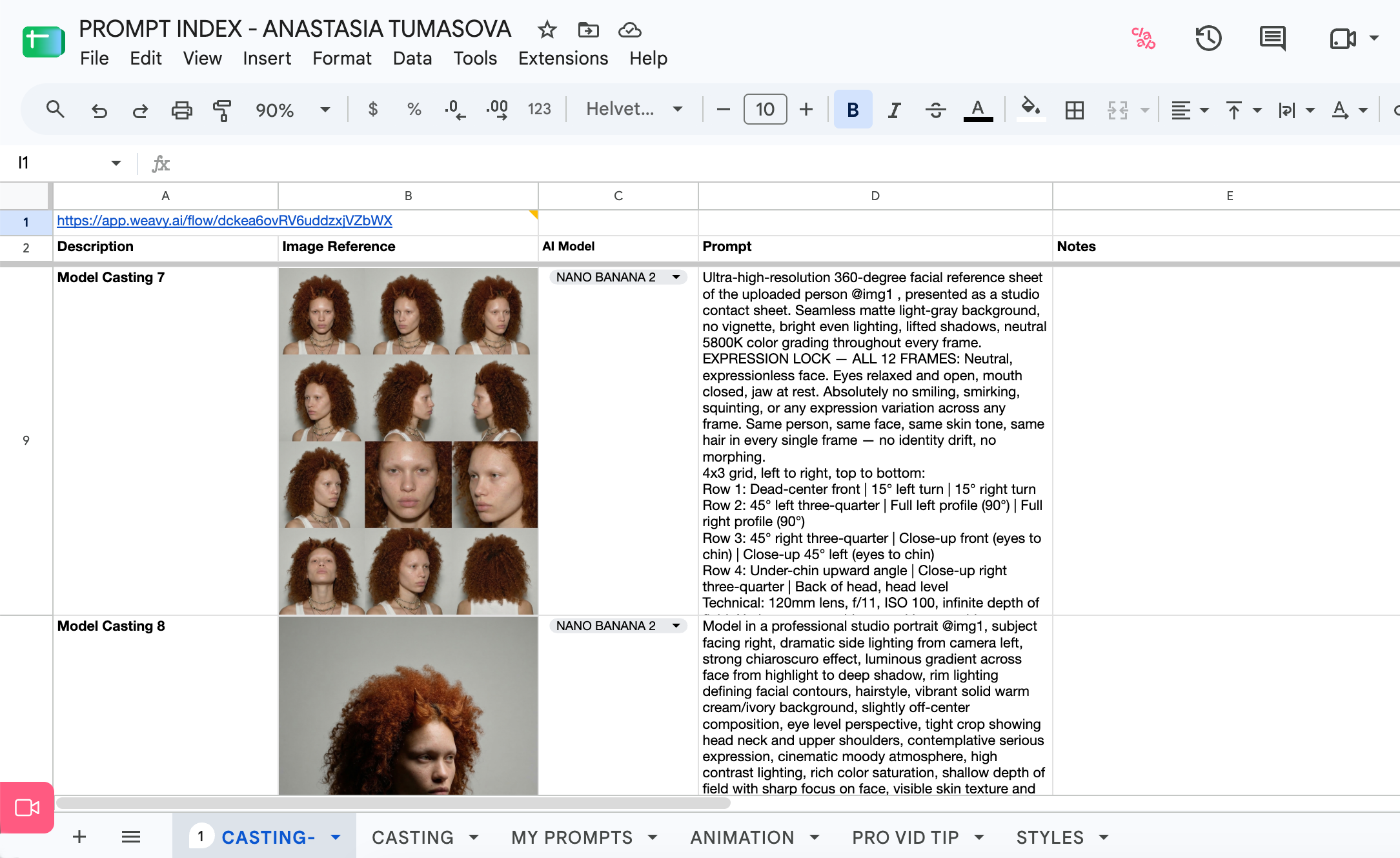Open the Helvetica font dropdown
1400x858 pixels.
tap(634, 109)
